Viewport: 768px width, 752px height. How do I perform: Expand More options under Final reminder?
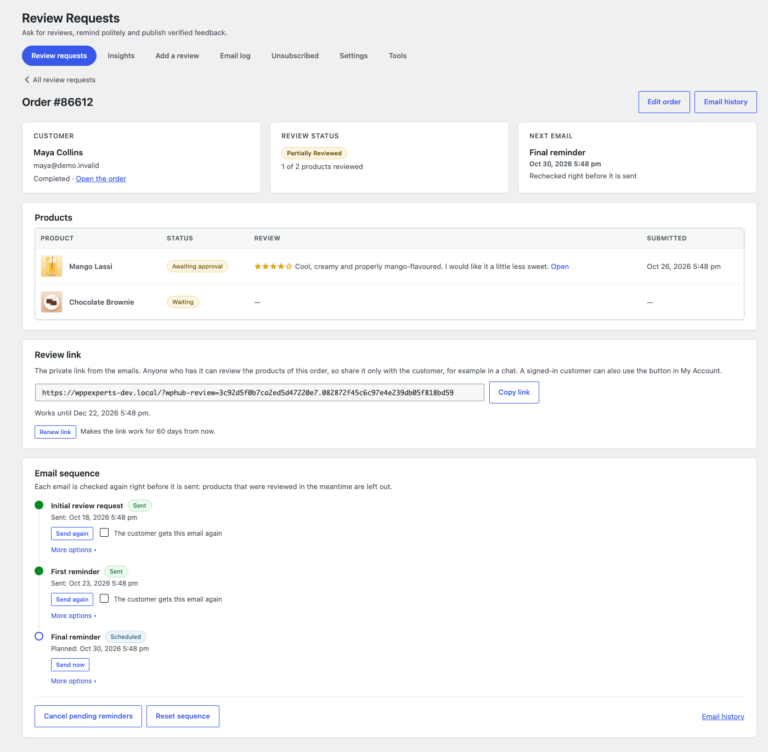(x=73, y=681)
